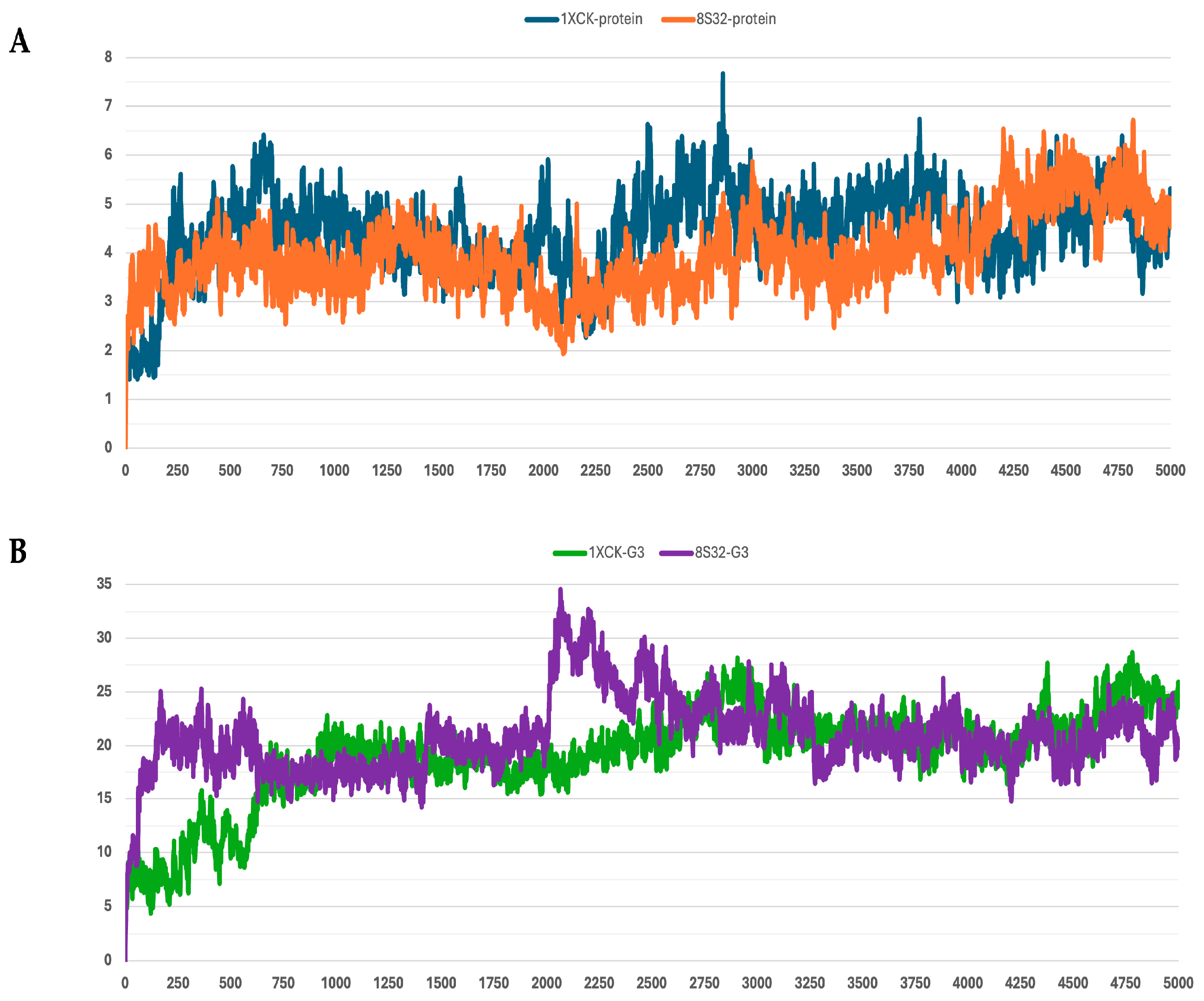Screen dimensions: 1204x1001
Task: Select the 1XCK-G3 legend label
Action: coord(616,553)
